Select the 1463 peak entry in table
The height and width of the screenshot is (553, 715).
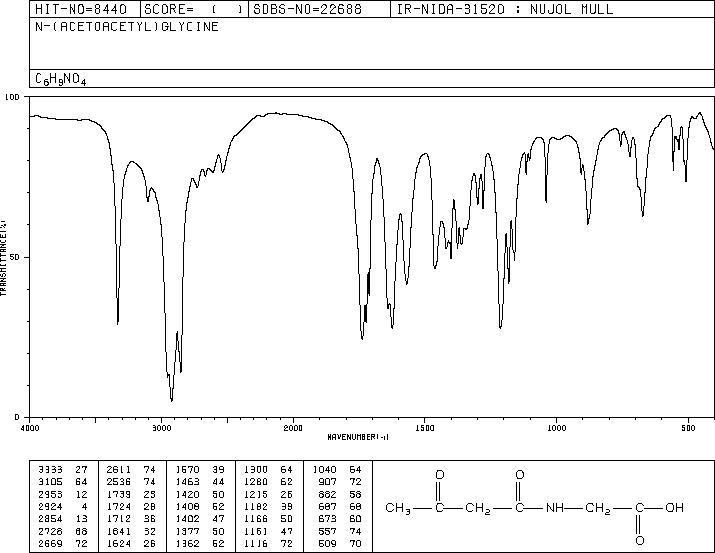pyautogui.click(x=200, y=482)
